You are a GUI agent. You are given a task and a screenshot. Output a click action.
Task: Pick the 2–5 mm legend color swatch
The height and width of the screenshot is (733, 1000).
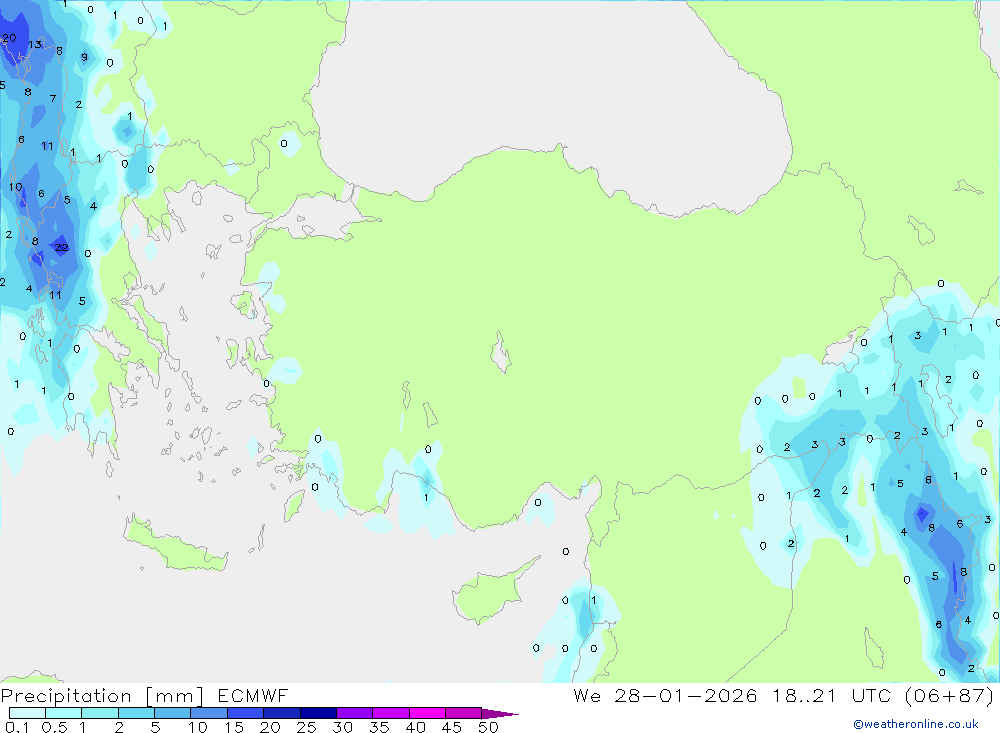click(136, 713)
